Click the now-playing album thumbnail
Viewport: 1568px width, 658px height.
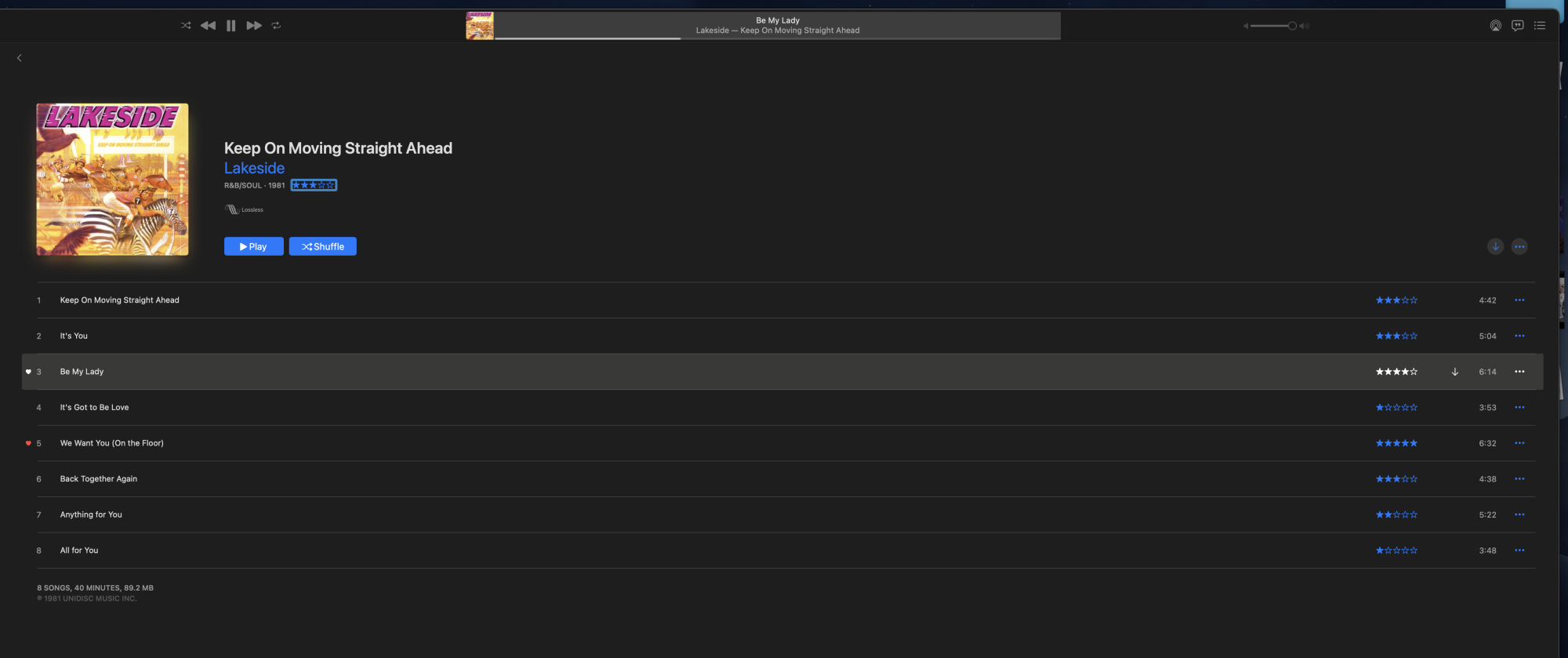pyautogui.click(x=480, y=26)
